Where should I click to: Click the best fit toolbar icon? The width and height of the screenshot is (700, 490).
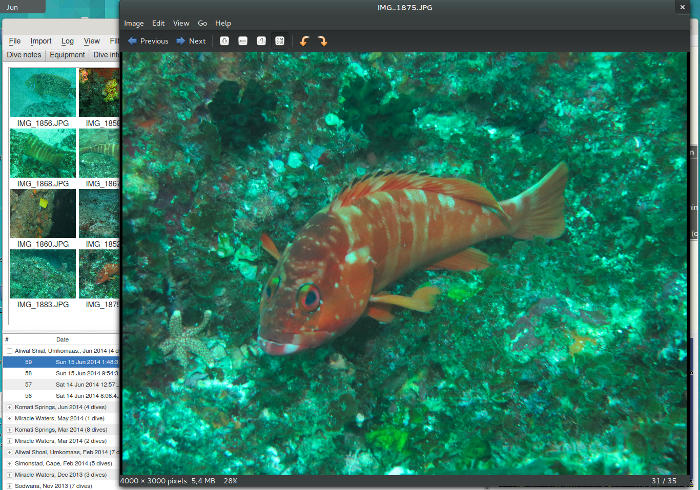(279, 41)
